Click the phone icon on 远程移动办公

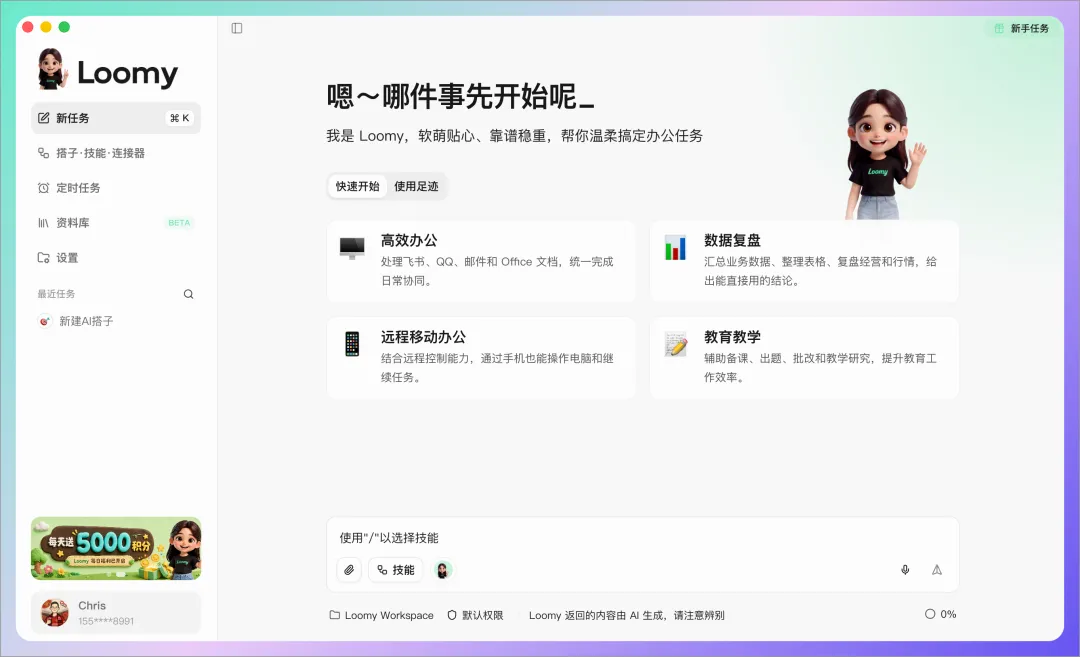352,344
